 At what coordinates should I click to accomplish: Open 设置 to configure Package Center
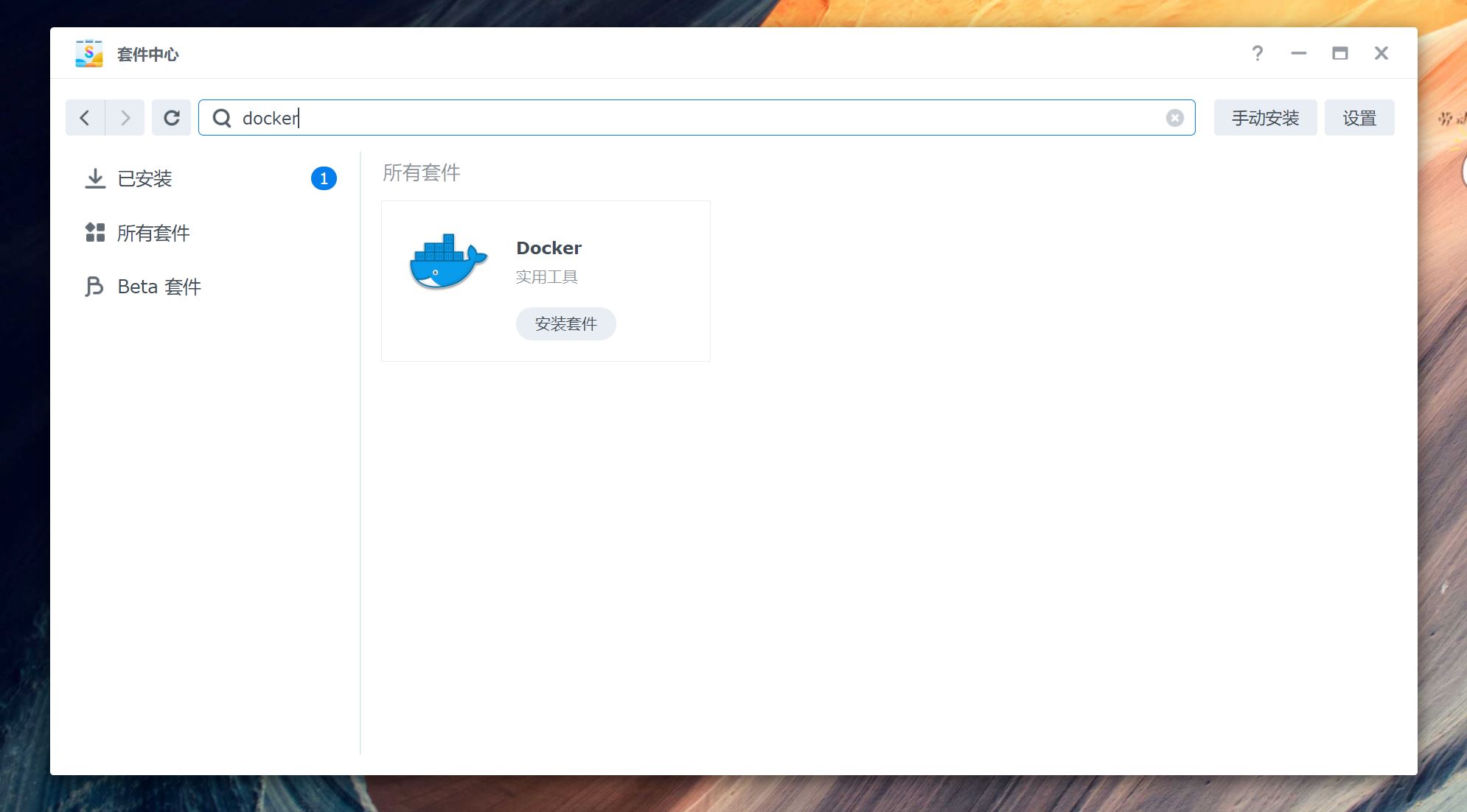(x=1360, y=117)
